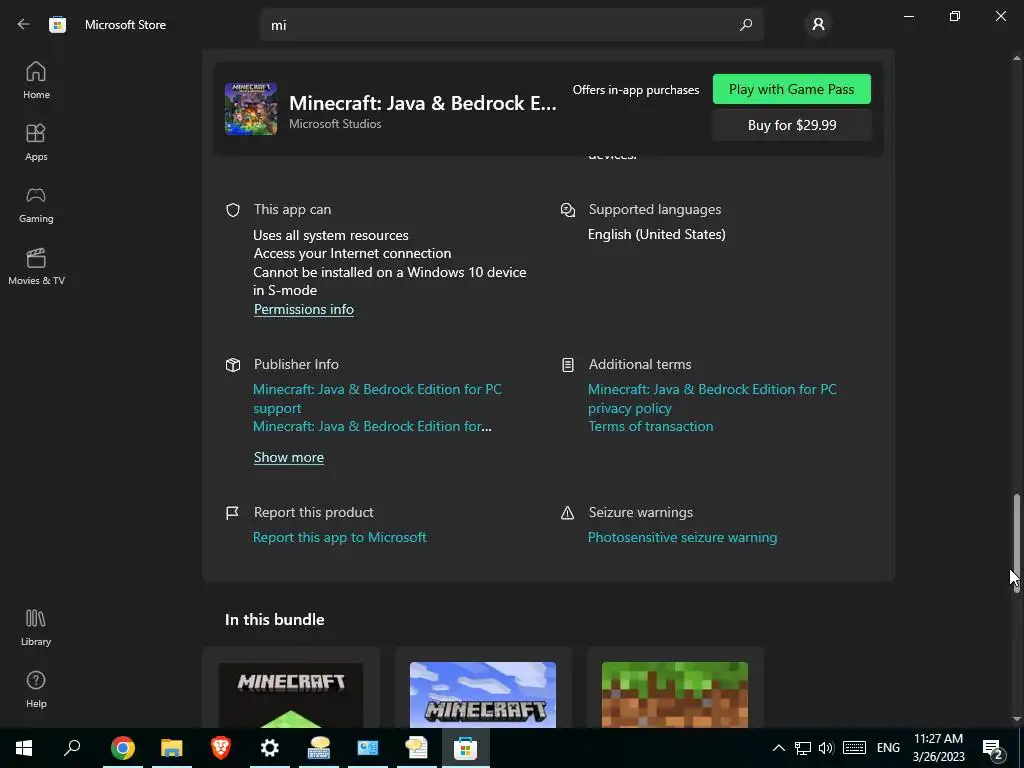Open Home in the sidebar
This screenshot has height=768, width=1024.
[x=36, y=80]
